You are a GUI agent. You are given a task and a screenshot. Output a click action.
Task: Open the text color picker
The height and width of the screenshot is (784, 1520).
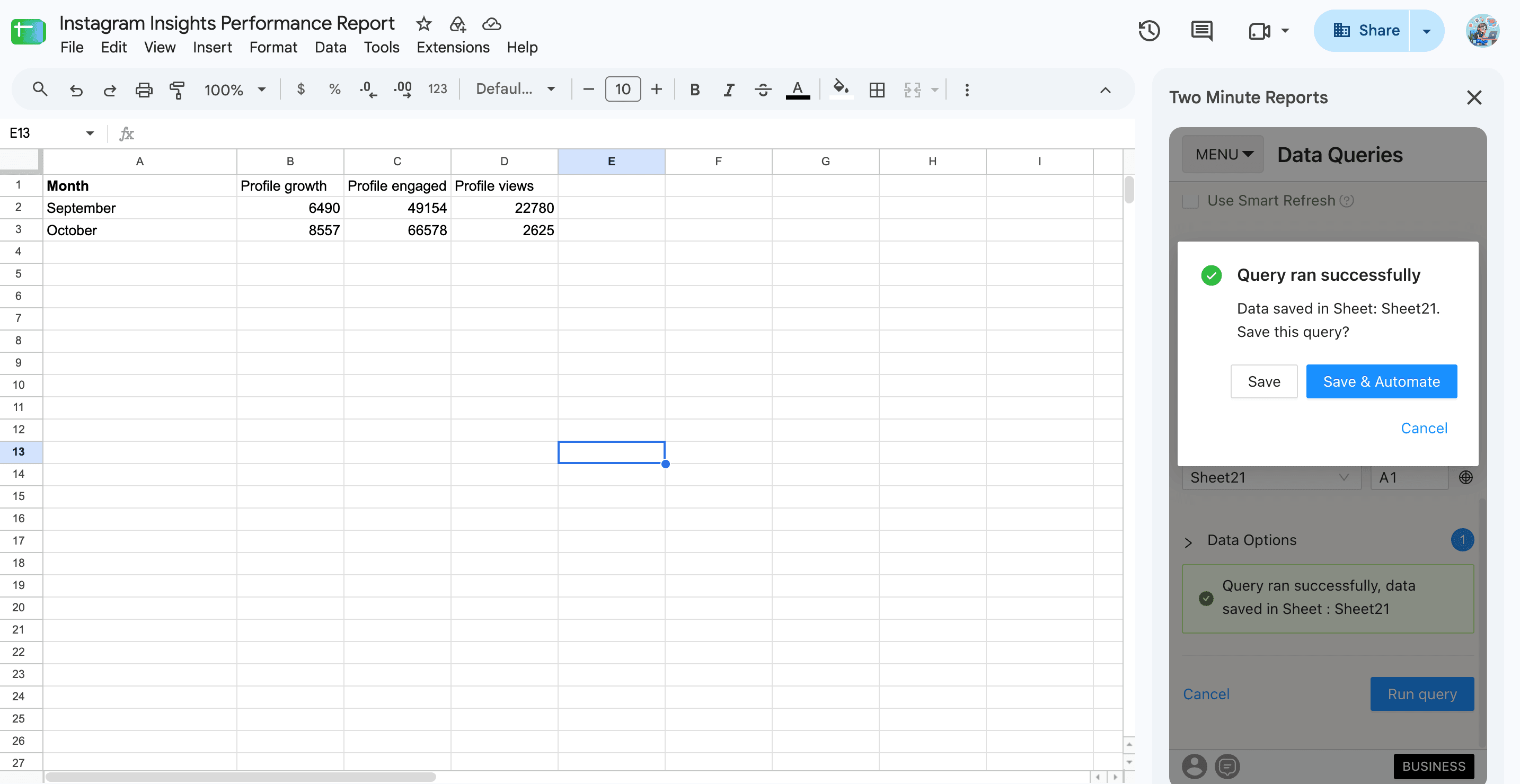tap(797, 90)
